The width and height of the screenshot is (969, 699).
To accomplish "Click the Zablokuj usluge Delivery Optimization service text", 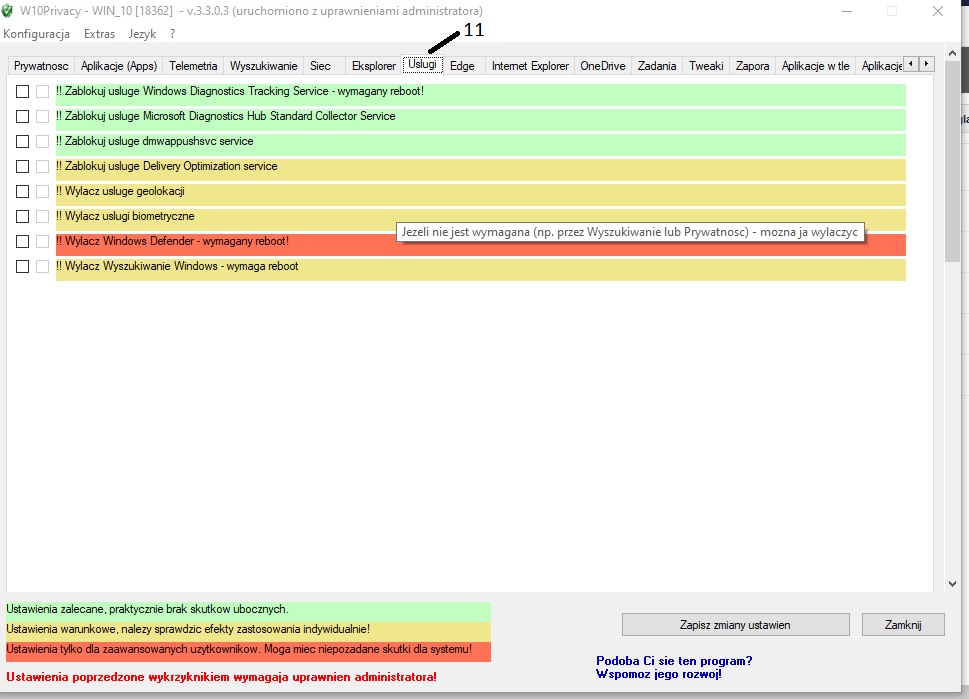I will coord(167,166).
